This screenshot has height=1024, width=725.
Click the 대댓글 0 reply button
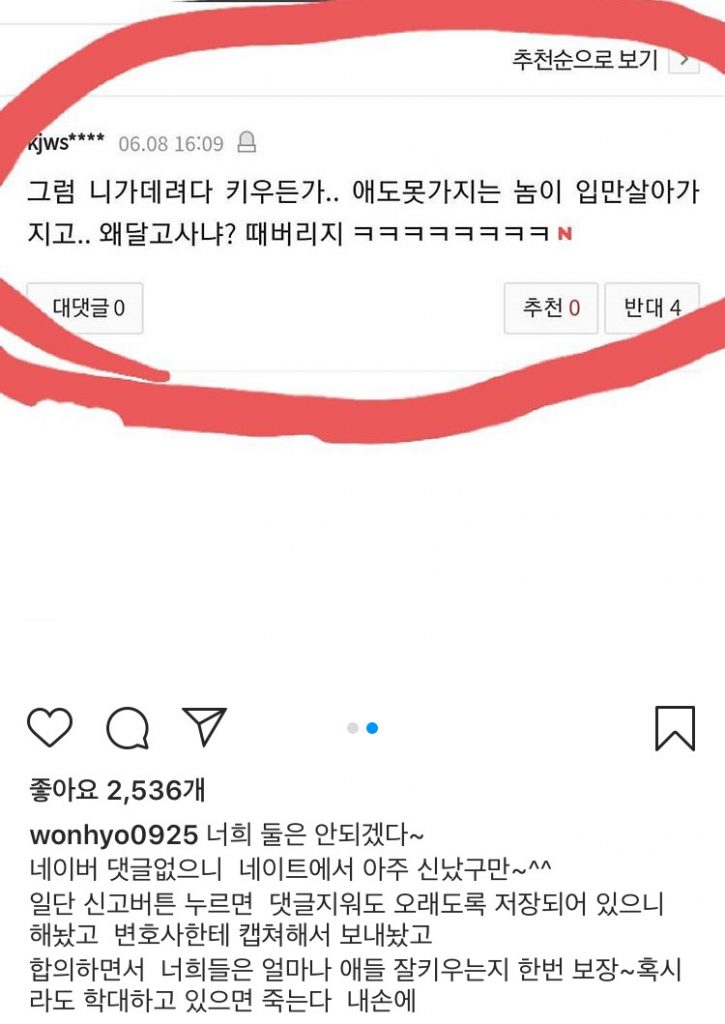(x=85, y=308)
